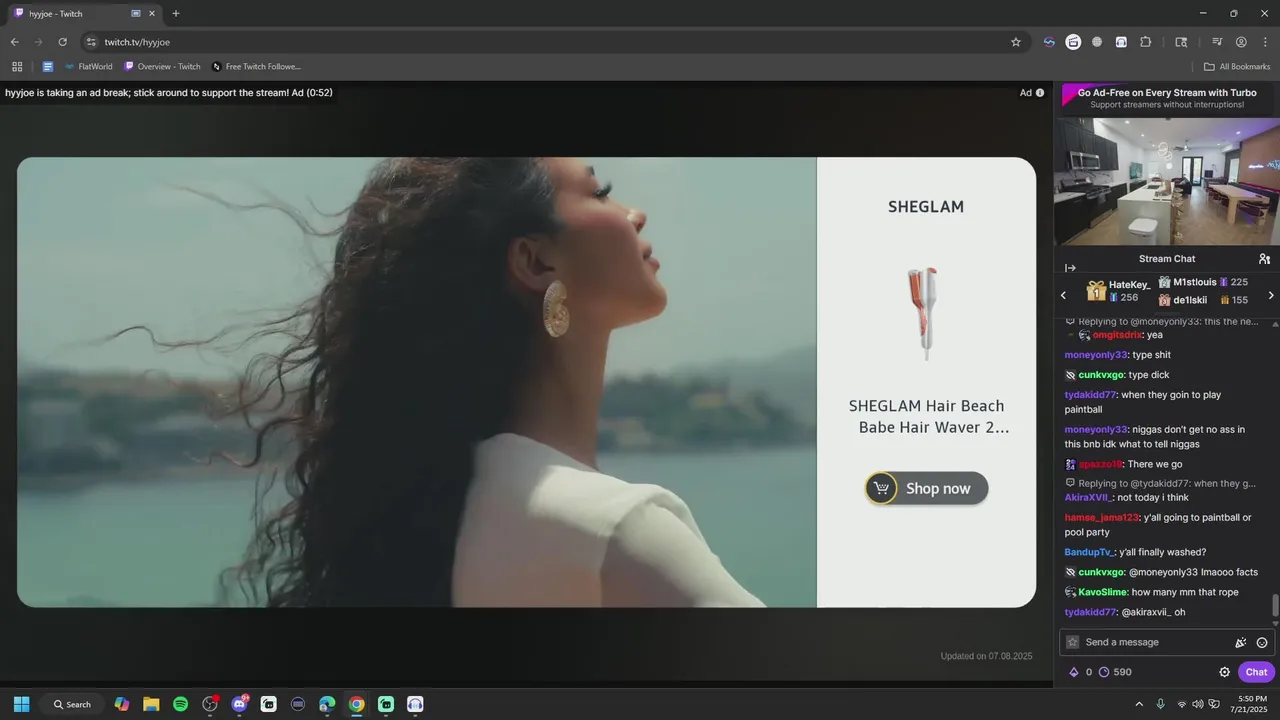Open the Windows Start menu

(21, 704)
